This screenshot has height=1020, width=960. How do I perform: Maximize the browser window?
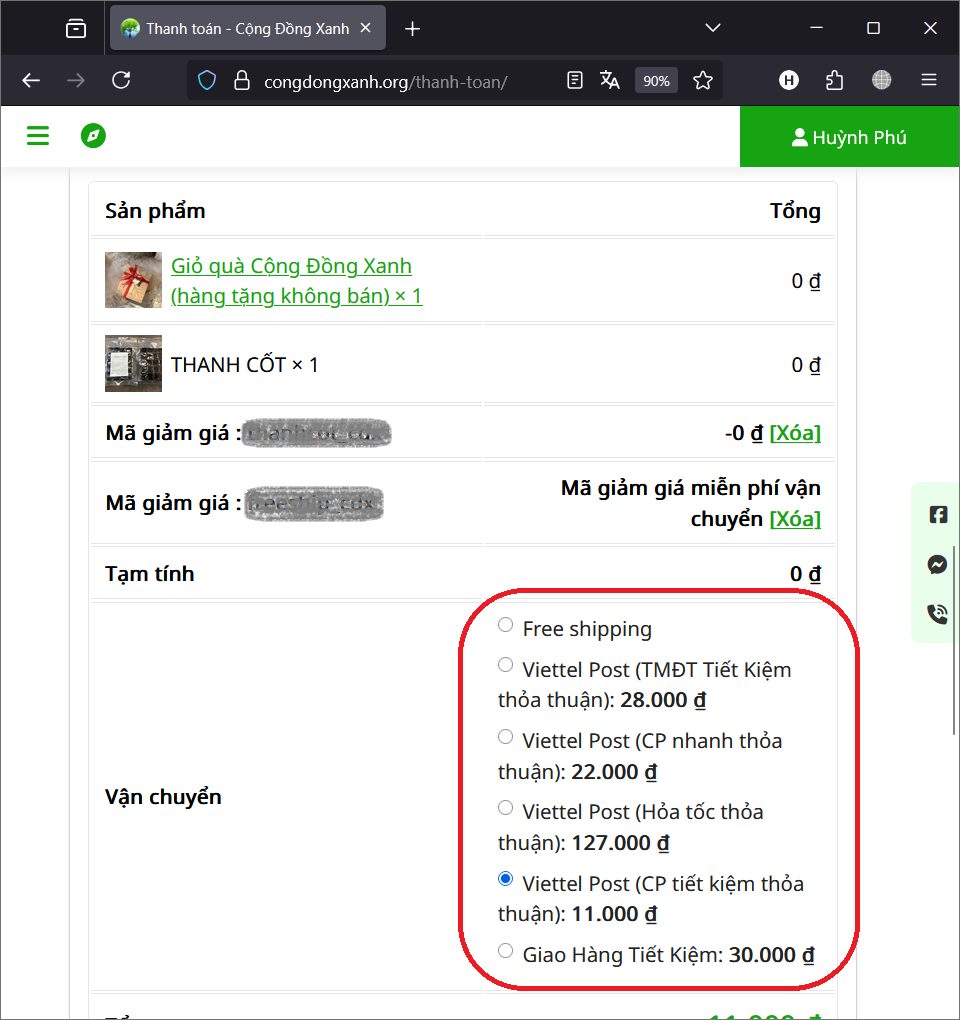[873, 28]
